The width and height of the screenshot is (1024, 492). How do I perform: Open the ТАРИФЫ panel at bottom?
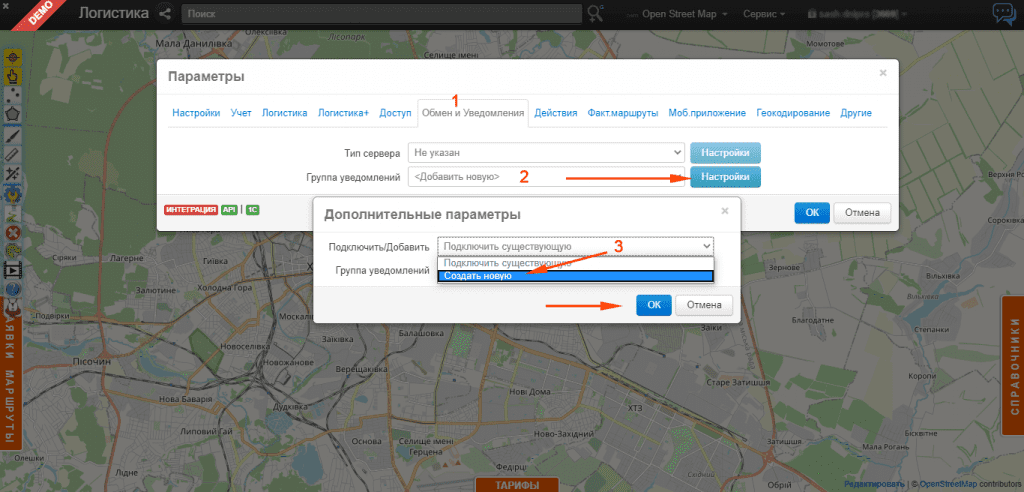coord(517,485)
